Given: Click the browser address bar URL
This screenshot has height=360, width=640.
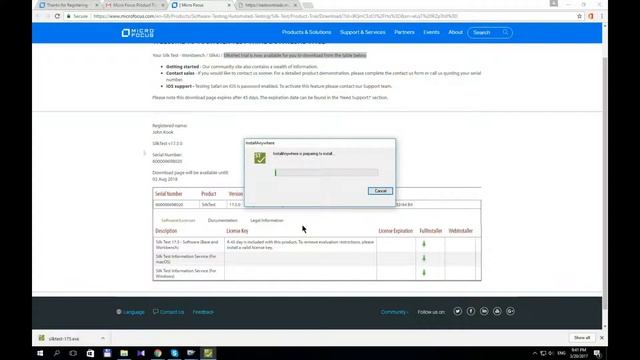Looking at the screenshot, I should [x=276, y=16].
